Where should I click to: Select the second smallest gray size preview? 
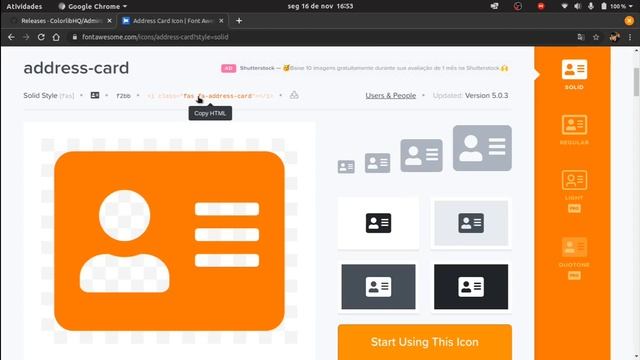pyautogui.click(x=377, y=163)
